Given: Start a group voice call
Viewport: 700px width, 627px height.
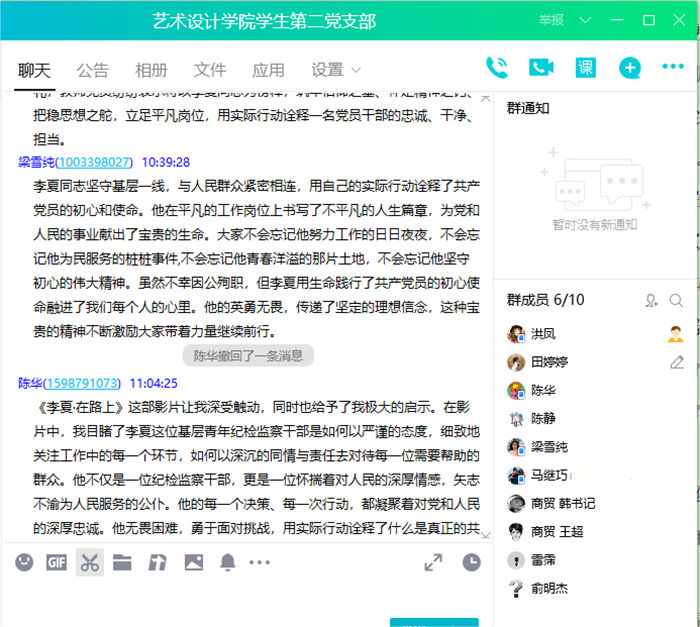Looking at the screenshot, I should pos(496,68).
